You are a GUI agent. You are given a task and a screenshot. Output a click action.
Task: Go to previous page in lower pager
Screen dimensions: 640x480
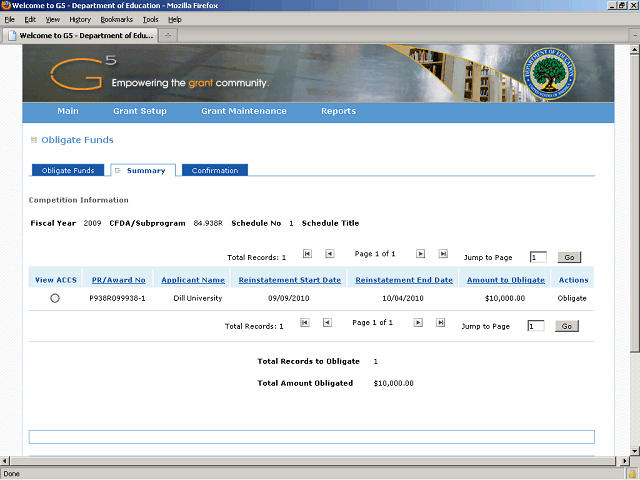pos(327,323)
